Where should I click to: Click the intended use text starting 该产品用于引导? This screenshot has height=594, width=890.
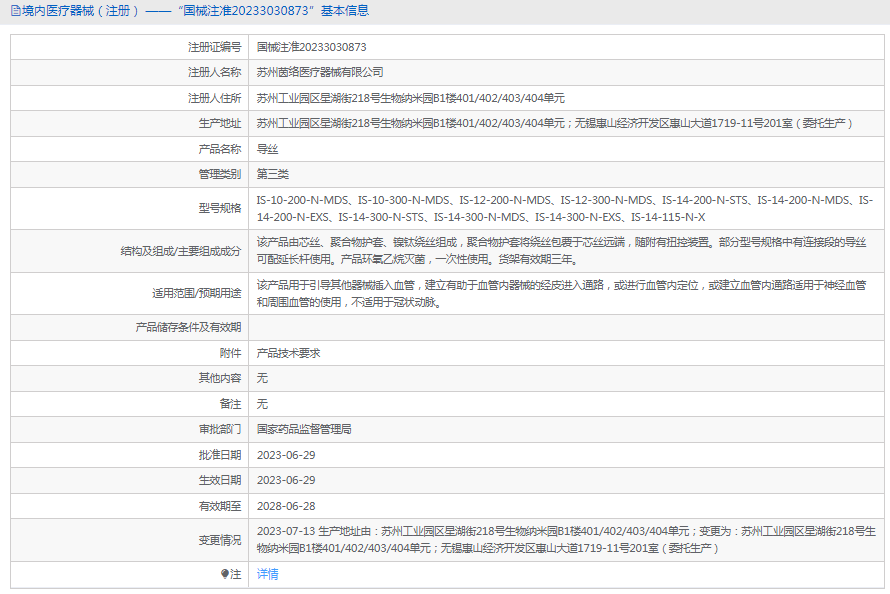[561, 293]
